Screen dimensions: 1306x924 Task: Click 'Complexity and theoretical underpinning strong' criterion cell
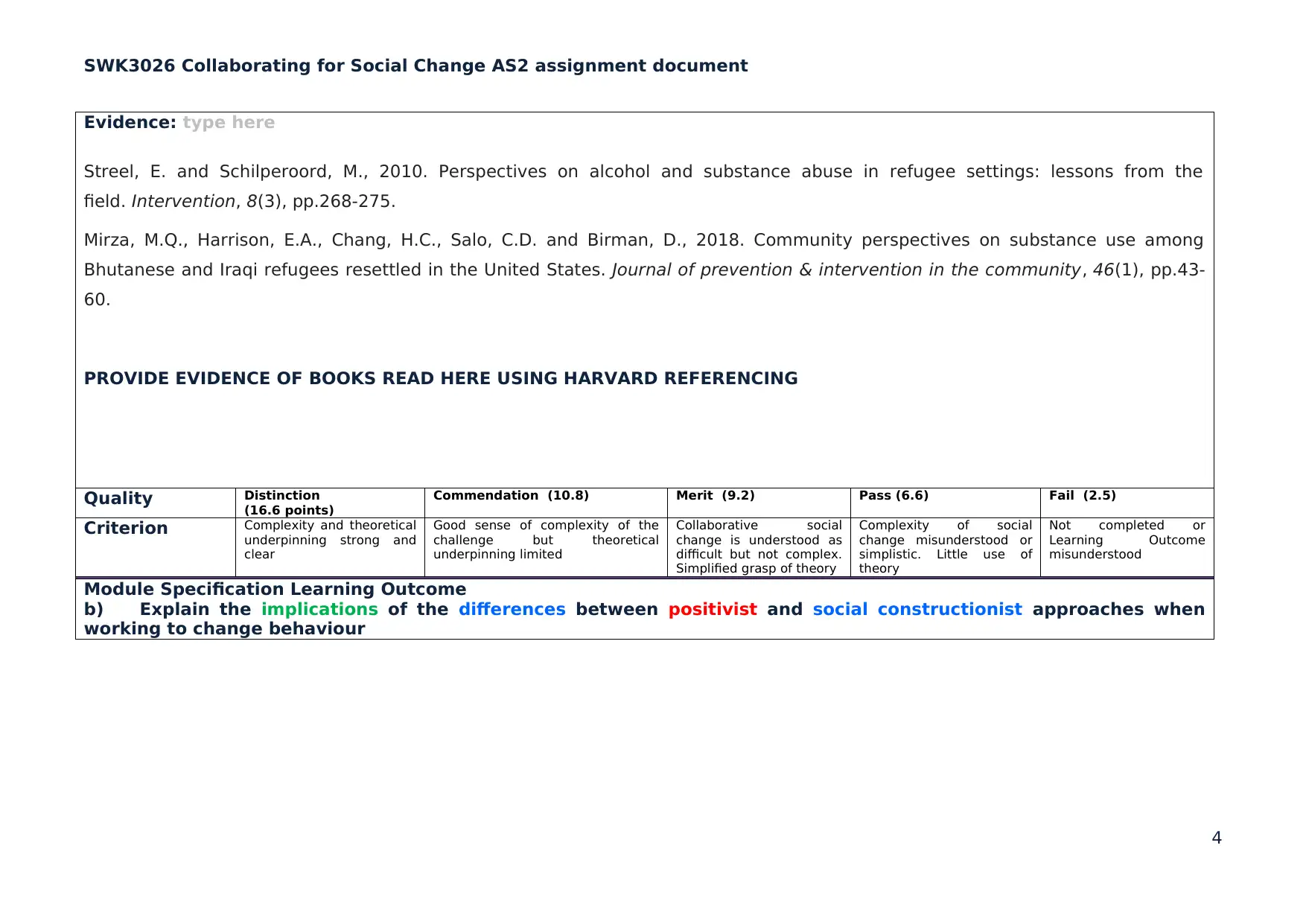coord(330,547)
